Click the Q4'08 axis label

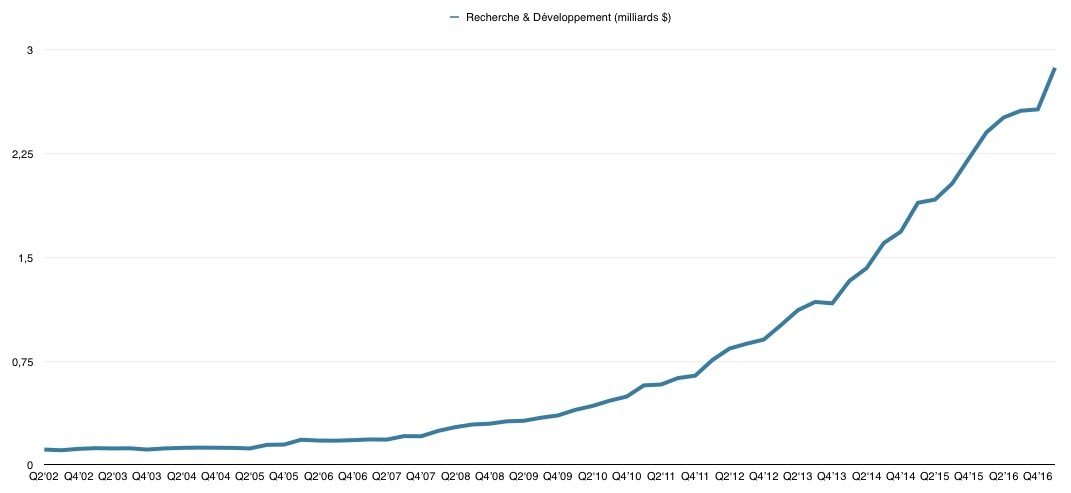[x=490, y=476]
